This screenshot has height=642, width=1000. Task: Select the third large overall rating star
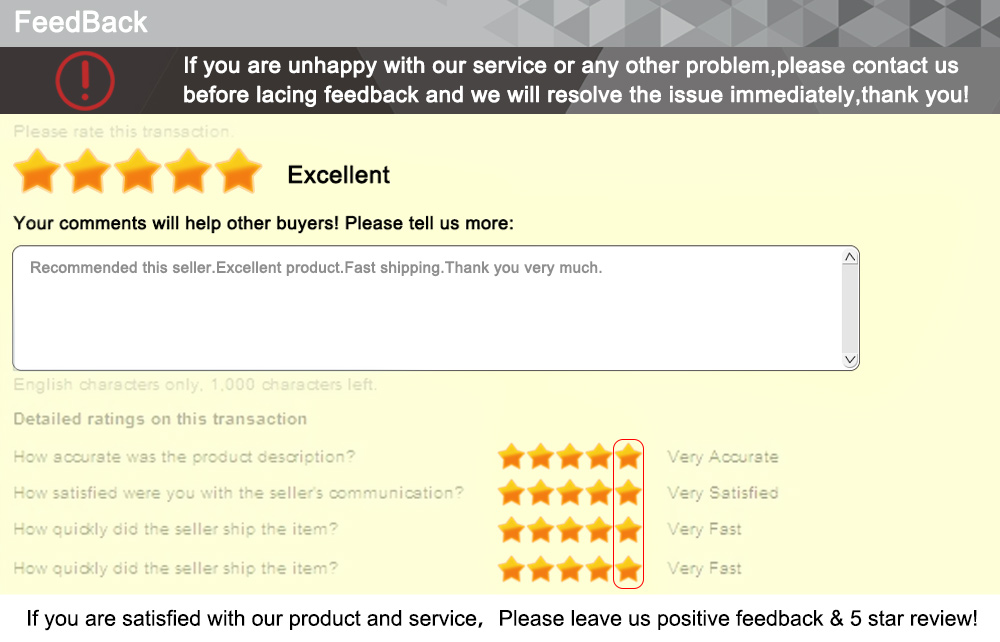(138, 172)
